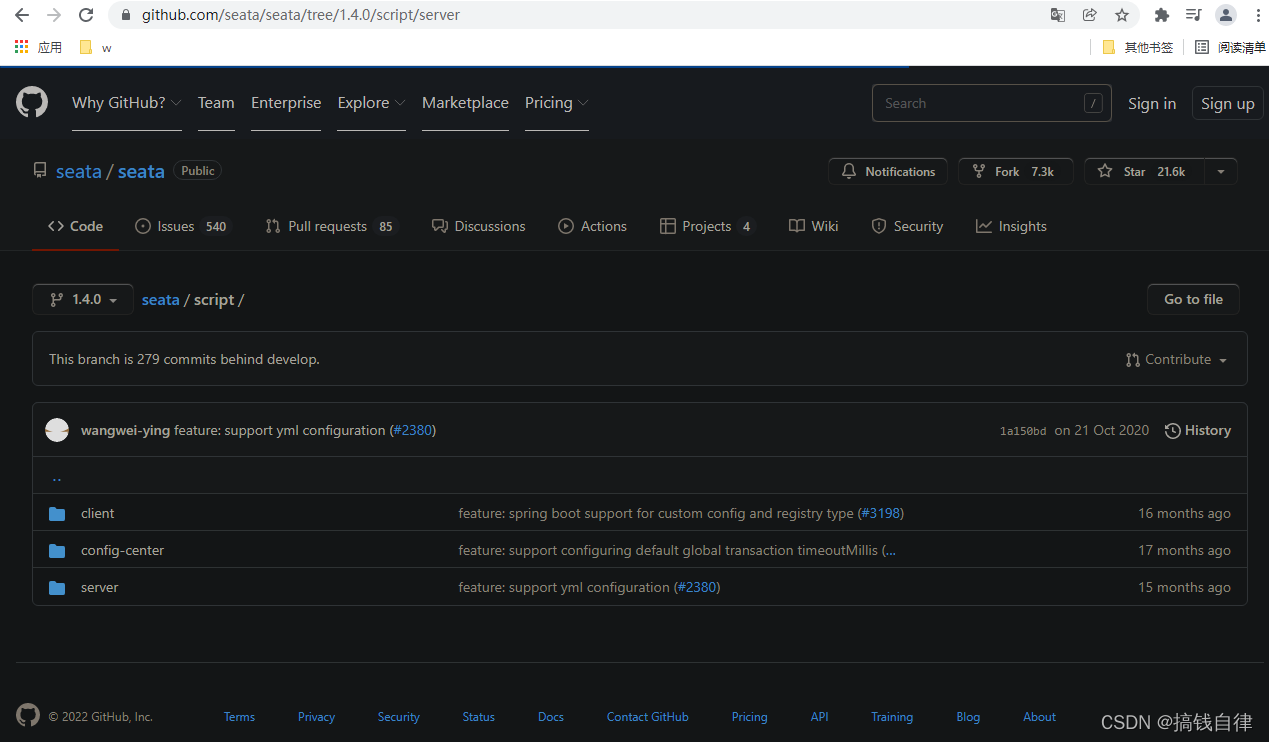Viewport: 1269px width, 742px height.
Task: Click the config-center folder icon
Action: coord(57,550)
